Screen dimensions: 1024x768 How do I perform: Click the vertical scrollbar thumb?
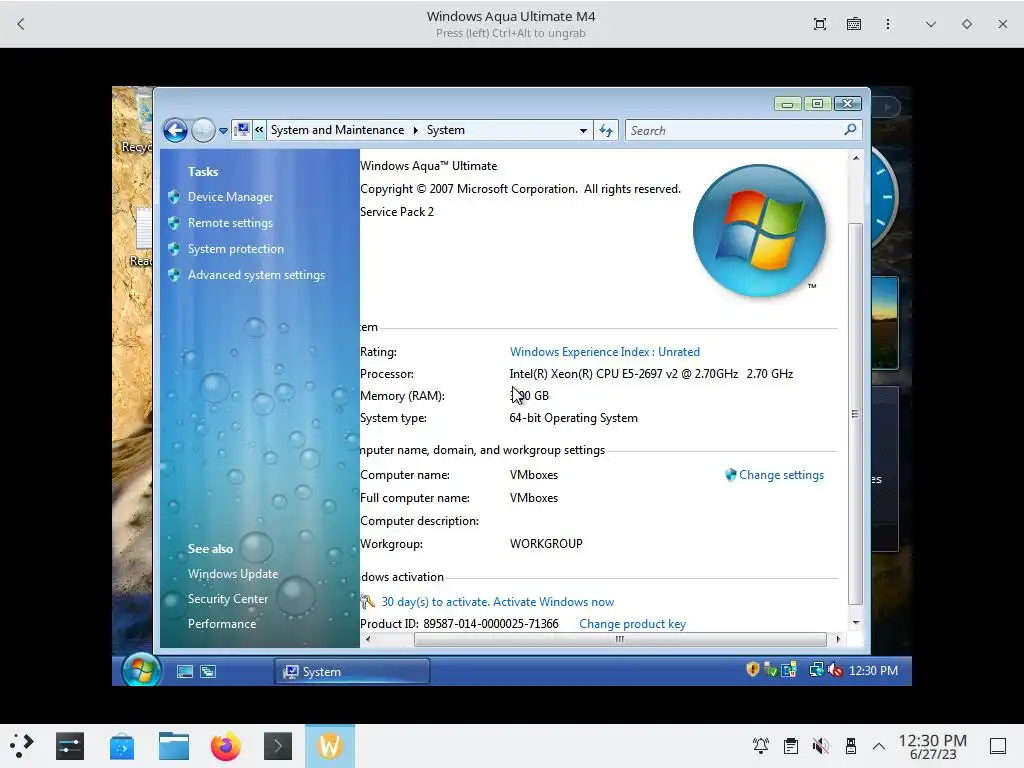point(856,413)
